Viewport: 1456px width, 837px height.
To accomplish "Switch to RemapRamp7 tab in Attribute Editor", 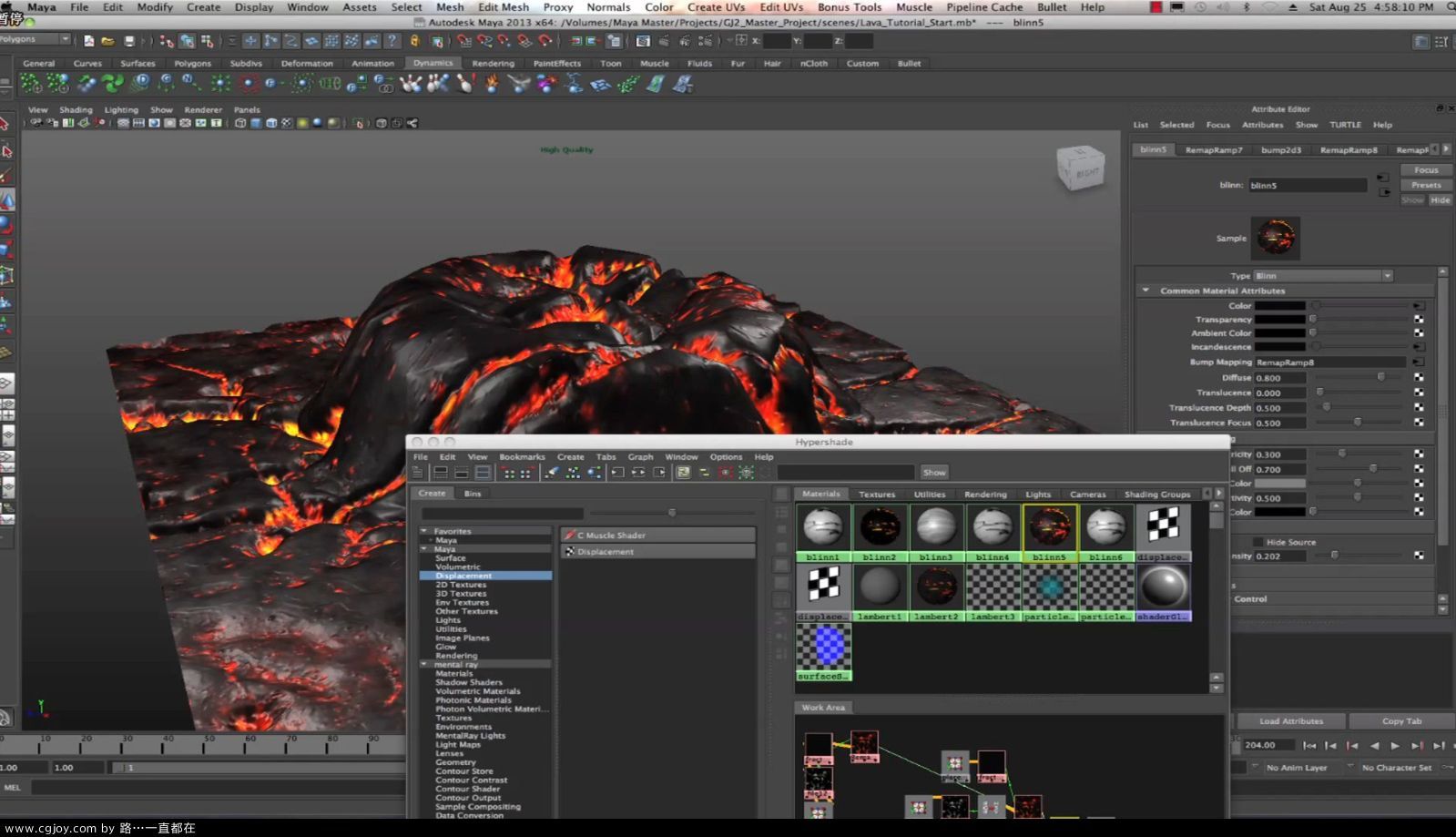I will 1214,149.
